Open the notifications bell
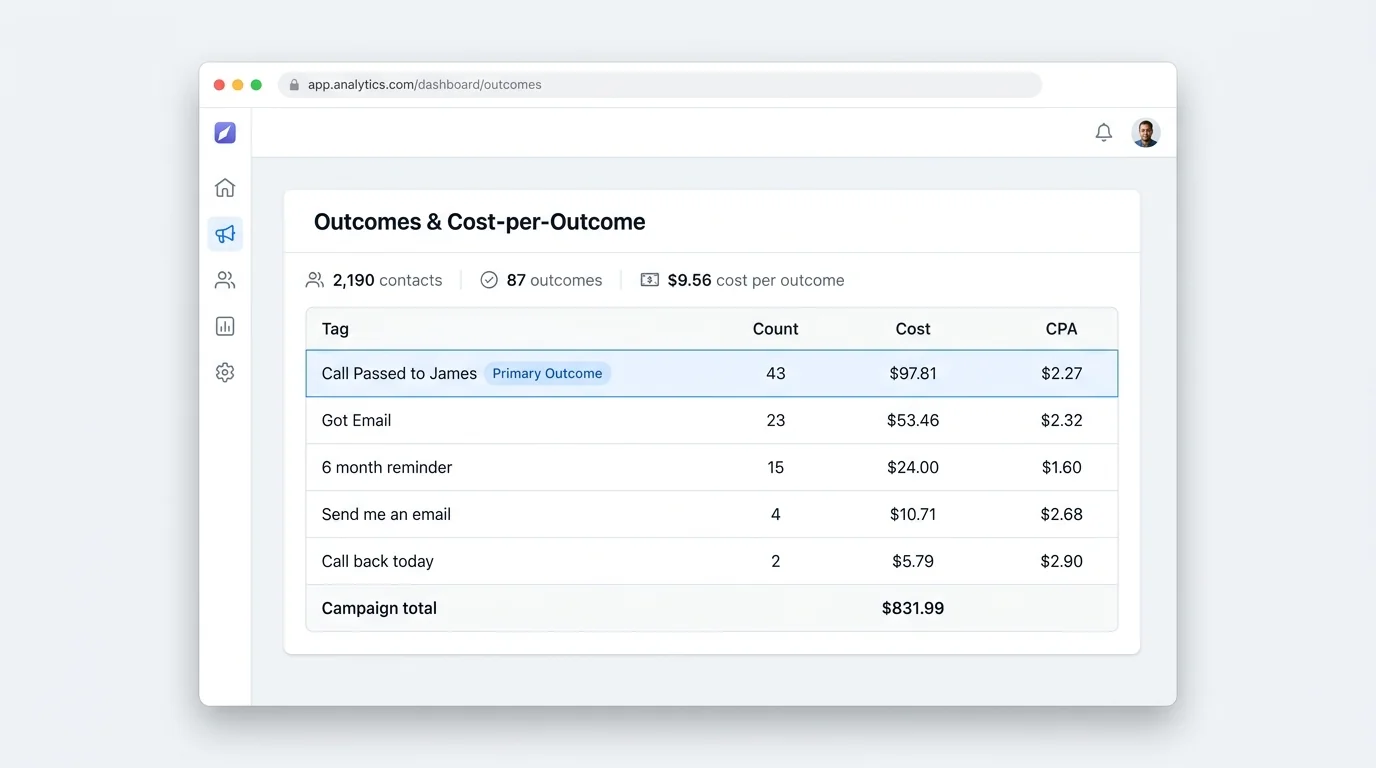1376x768 pixels. tap(1104, 132)
